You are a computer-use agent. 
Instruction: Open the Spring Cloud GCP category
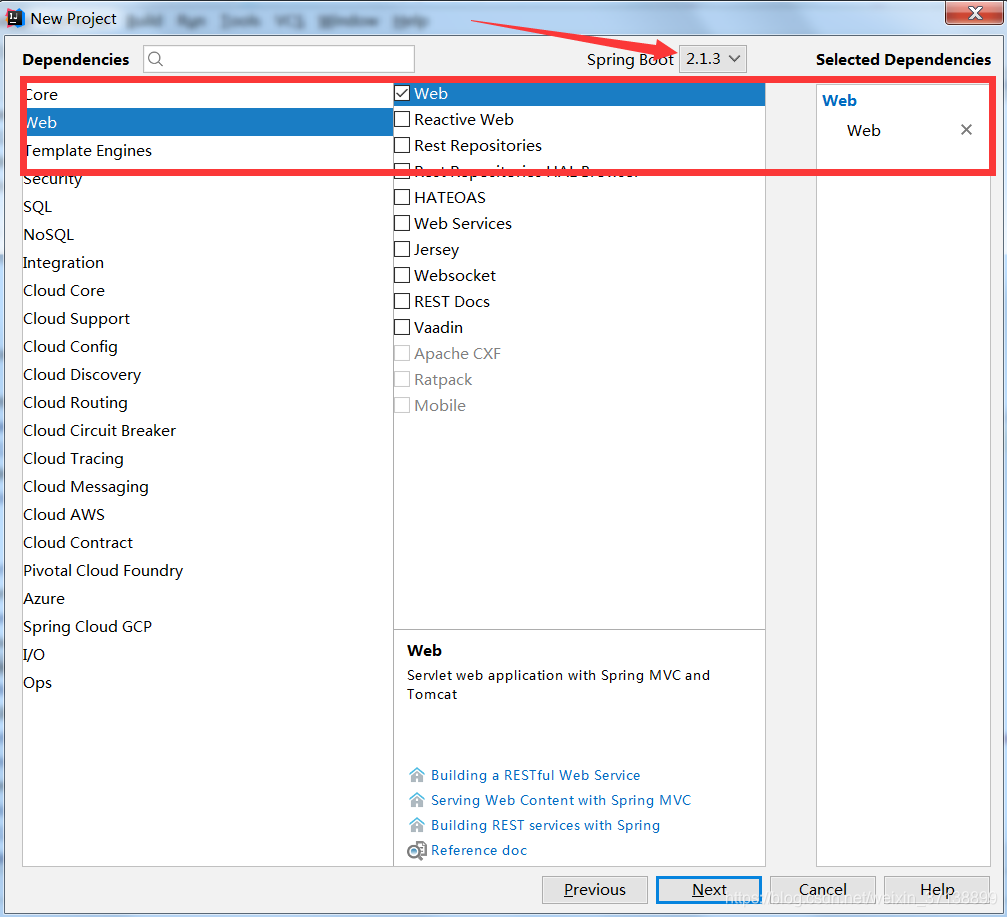point(207,627)
